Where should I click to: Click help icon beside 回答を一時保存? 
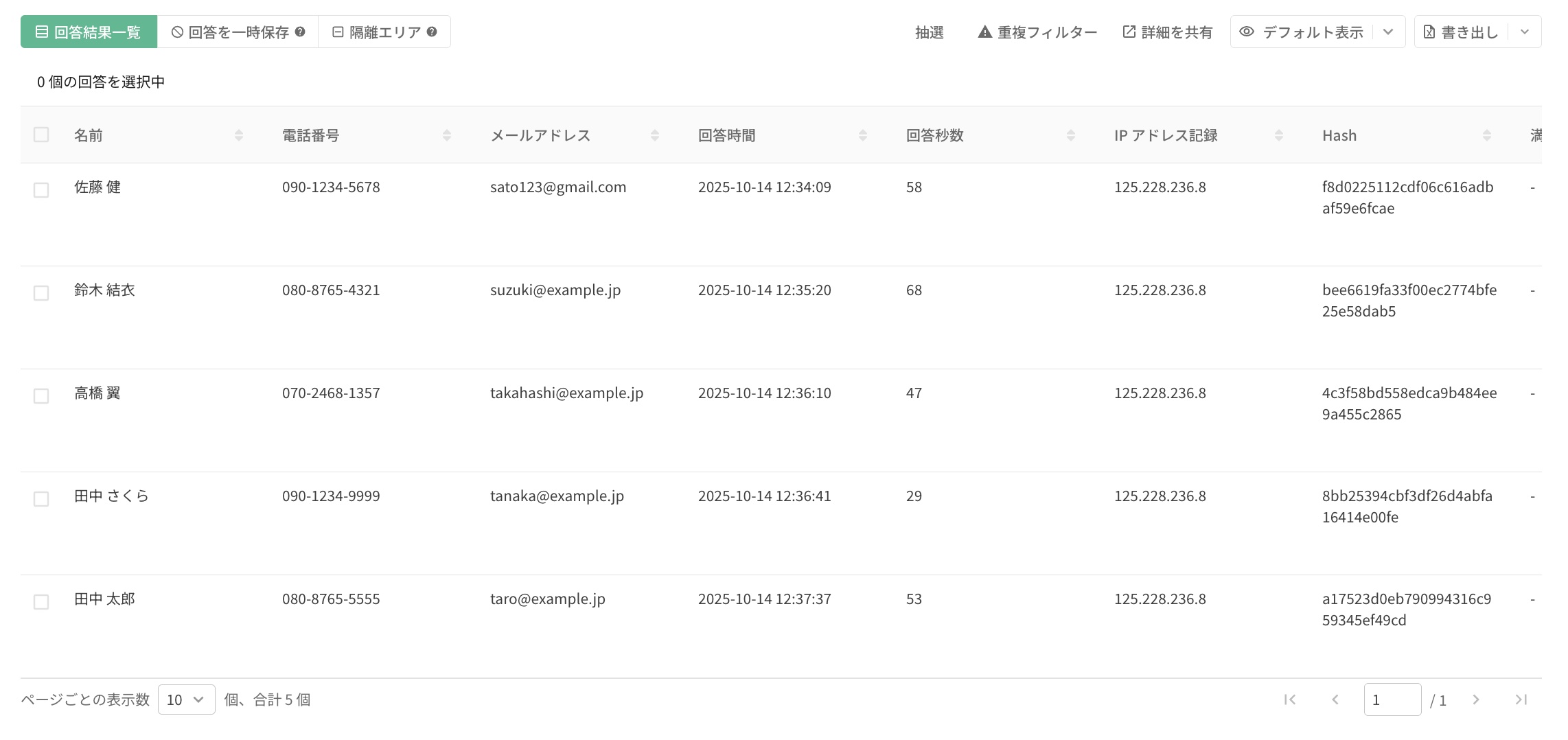click(x=300, y=32)
